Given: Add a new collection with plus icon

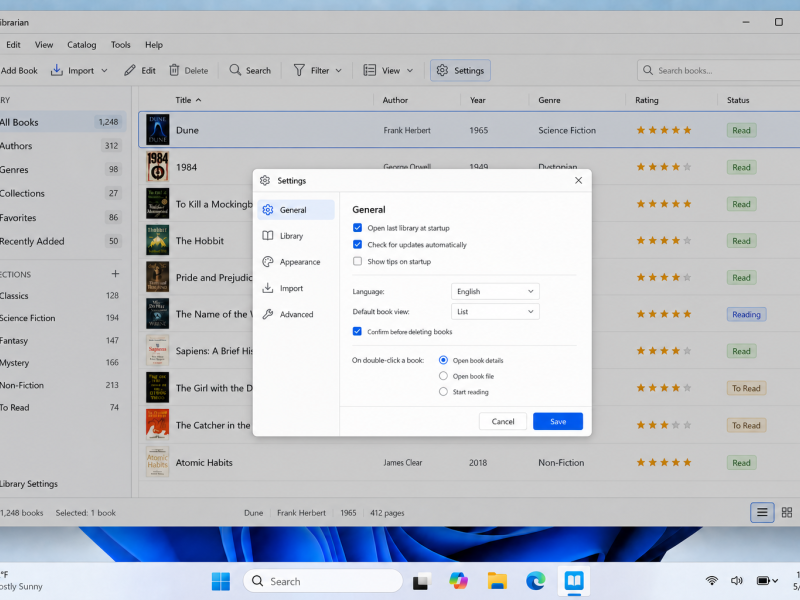Looking at the screenshot, I should point(115,274).
